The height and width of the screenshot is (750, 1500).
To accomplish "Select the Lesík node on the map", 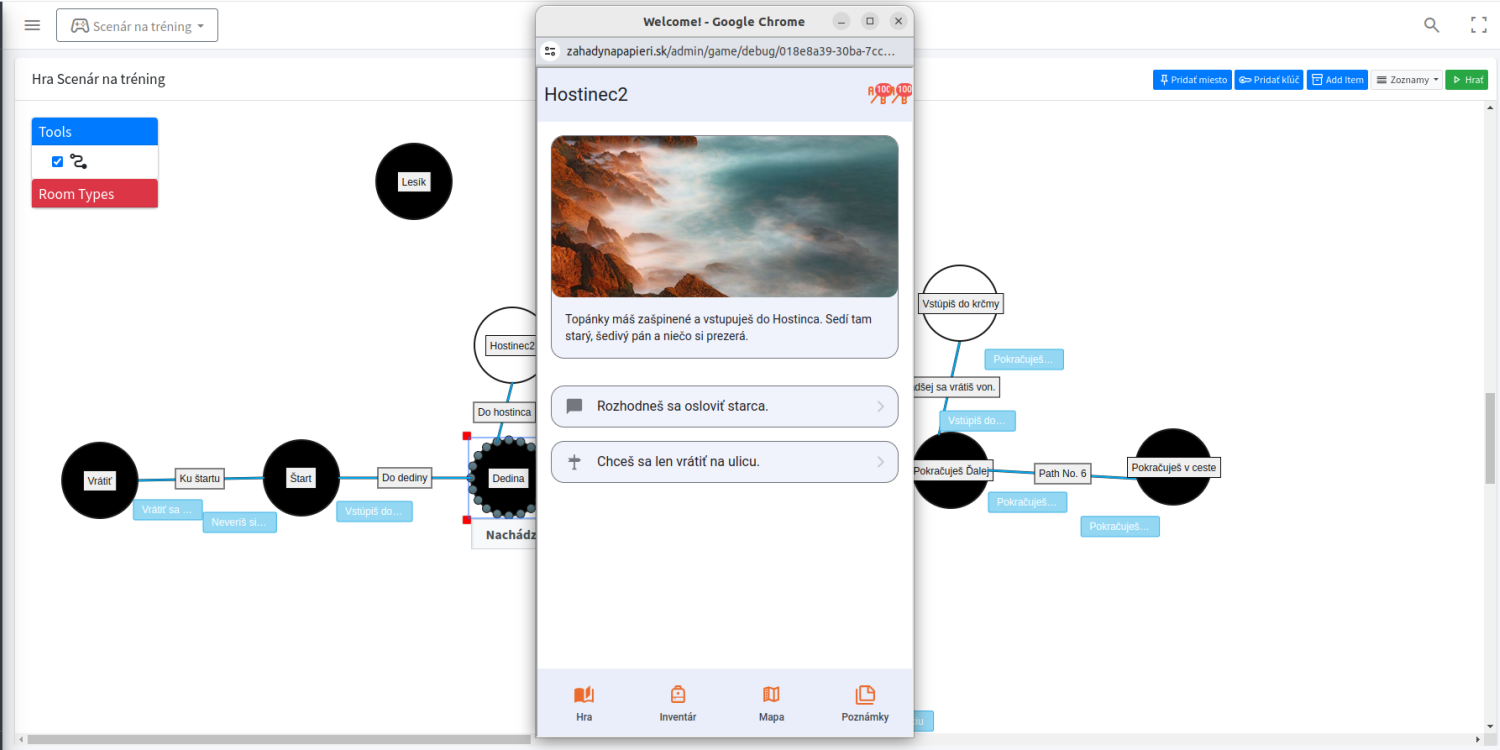I will pos(413,182).
